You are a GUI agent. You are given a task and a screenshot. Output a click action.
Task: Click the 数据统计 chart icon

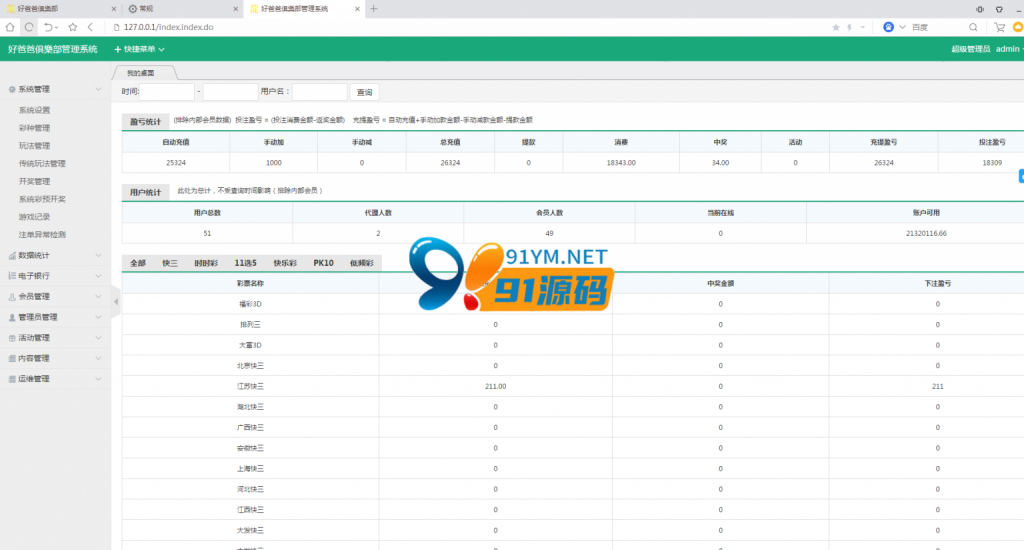pos(12,255)
